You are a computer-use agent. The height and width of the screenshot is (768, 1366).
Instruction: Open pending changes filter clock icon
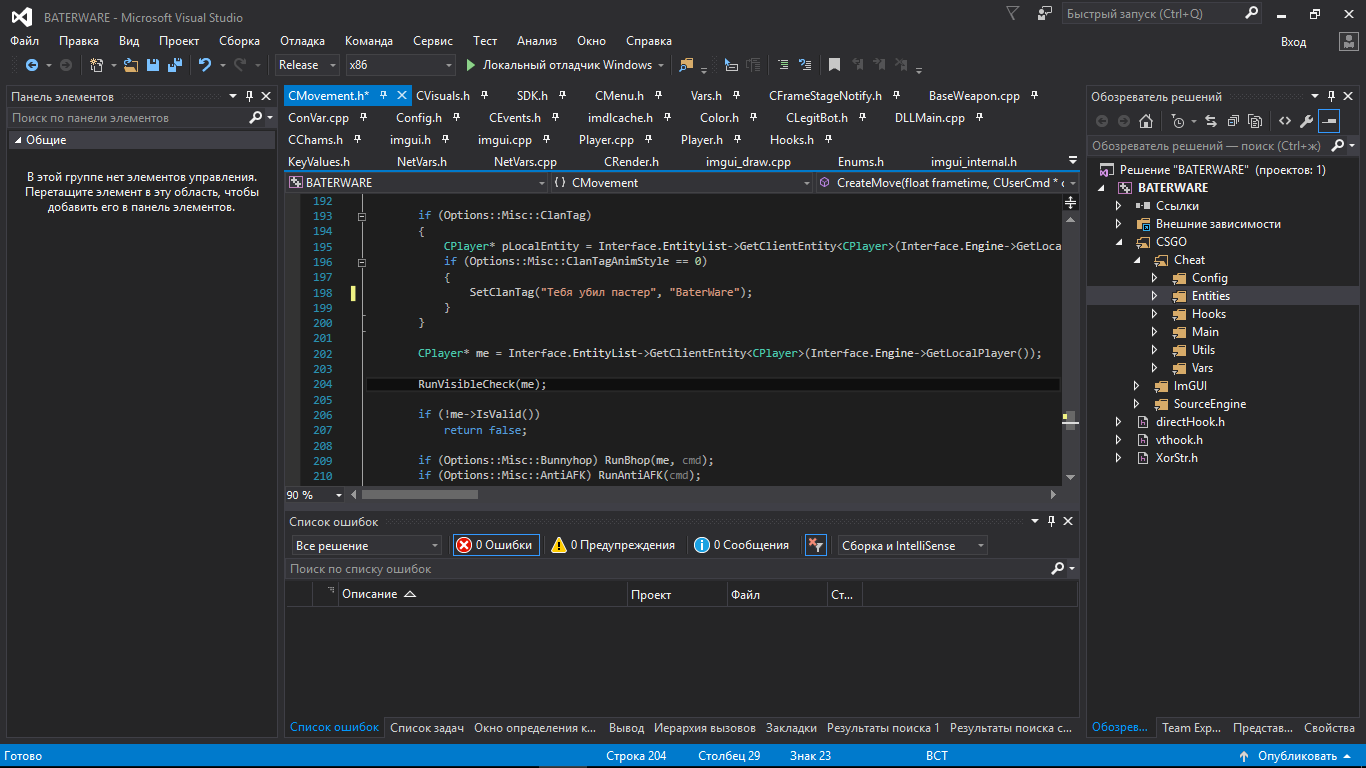point(1178,121)
